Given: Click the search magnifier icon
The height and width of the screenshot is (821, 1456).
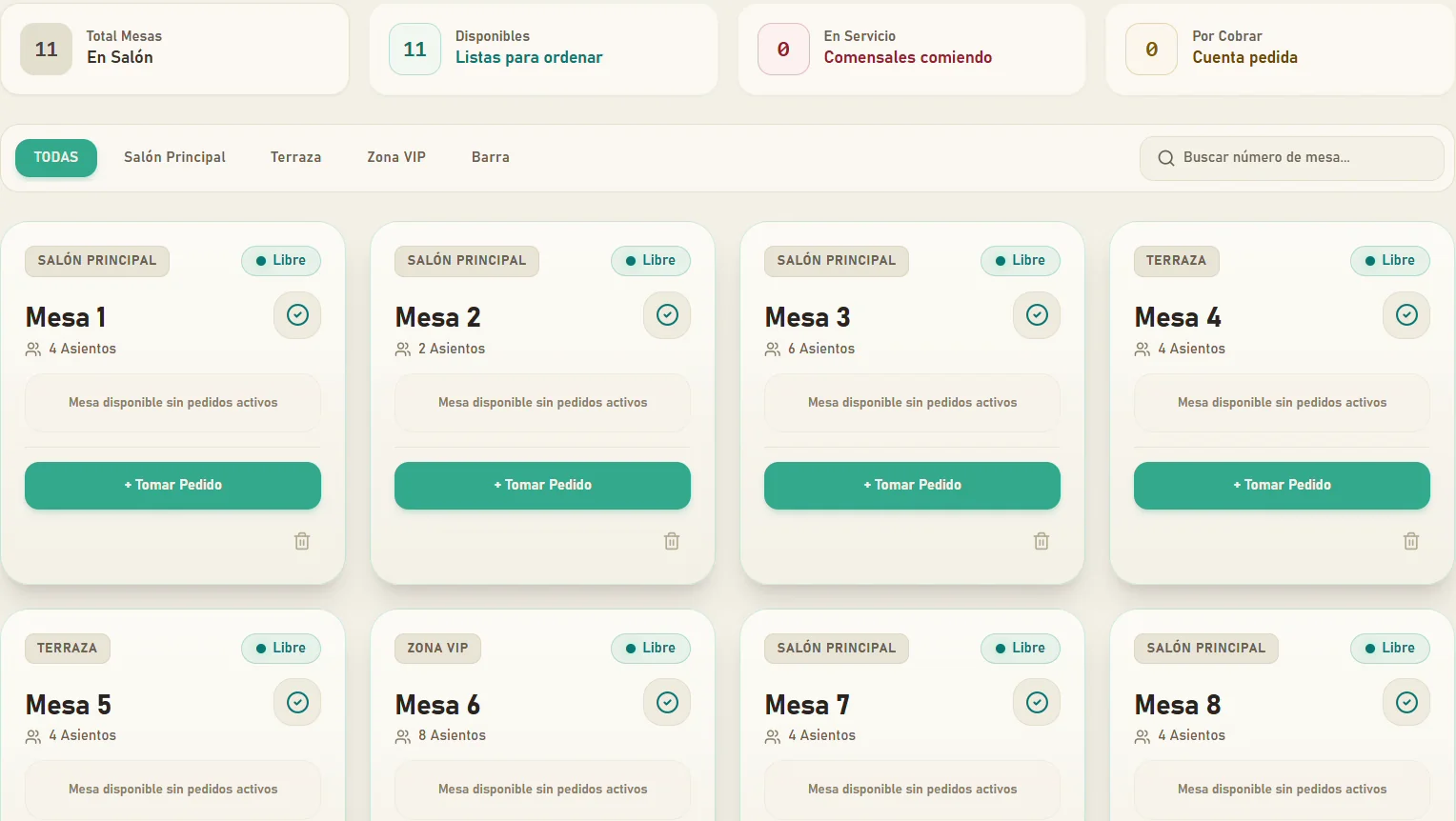Looking at the screenshot, I should (1165, 158).
